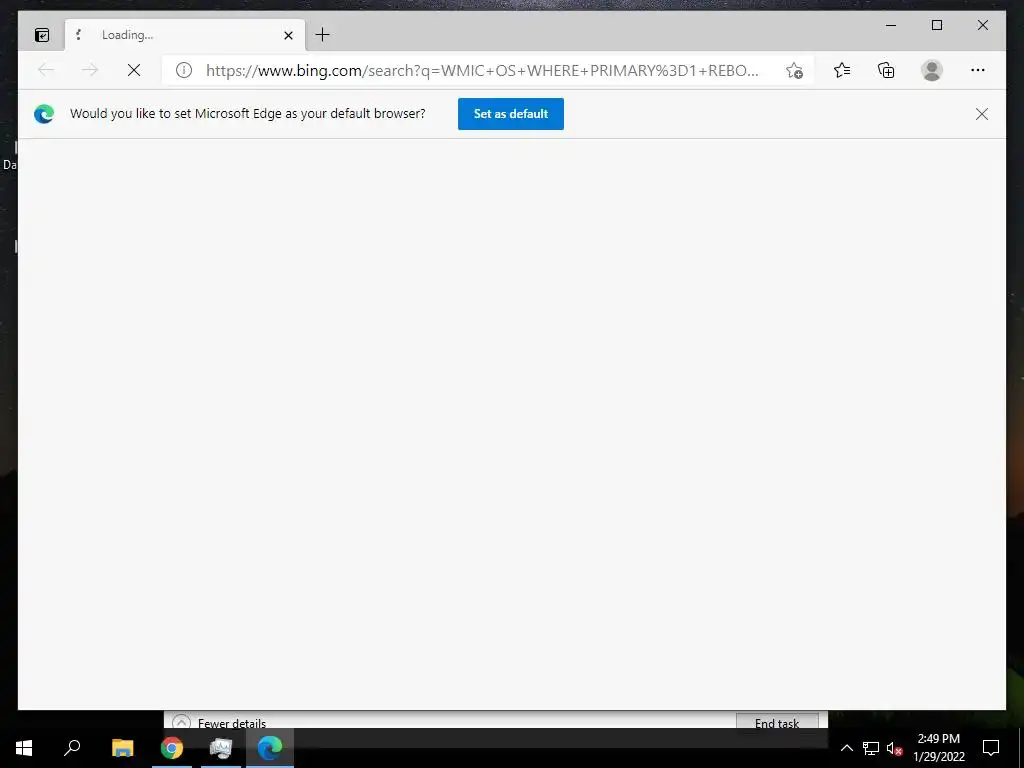Viewport: 1024px width, 768px height.
Task: Switch to Task Manager taskbar icon
Action: point(221,748)
